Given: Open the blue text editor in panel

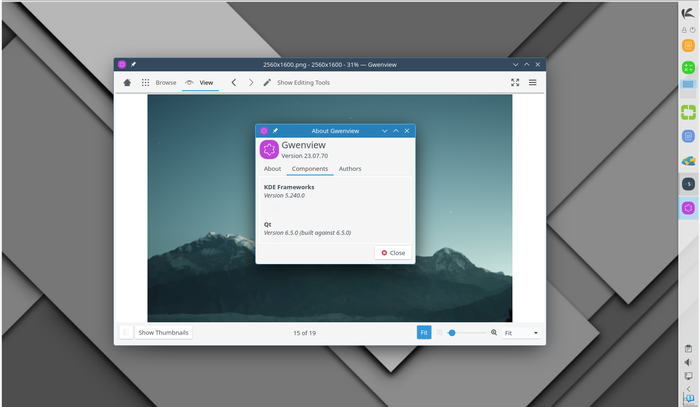Looking at the screenshot, I should [688, 136].
